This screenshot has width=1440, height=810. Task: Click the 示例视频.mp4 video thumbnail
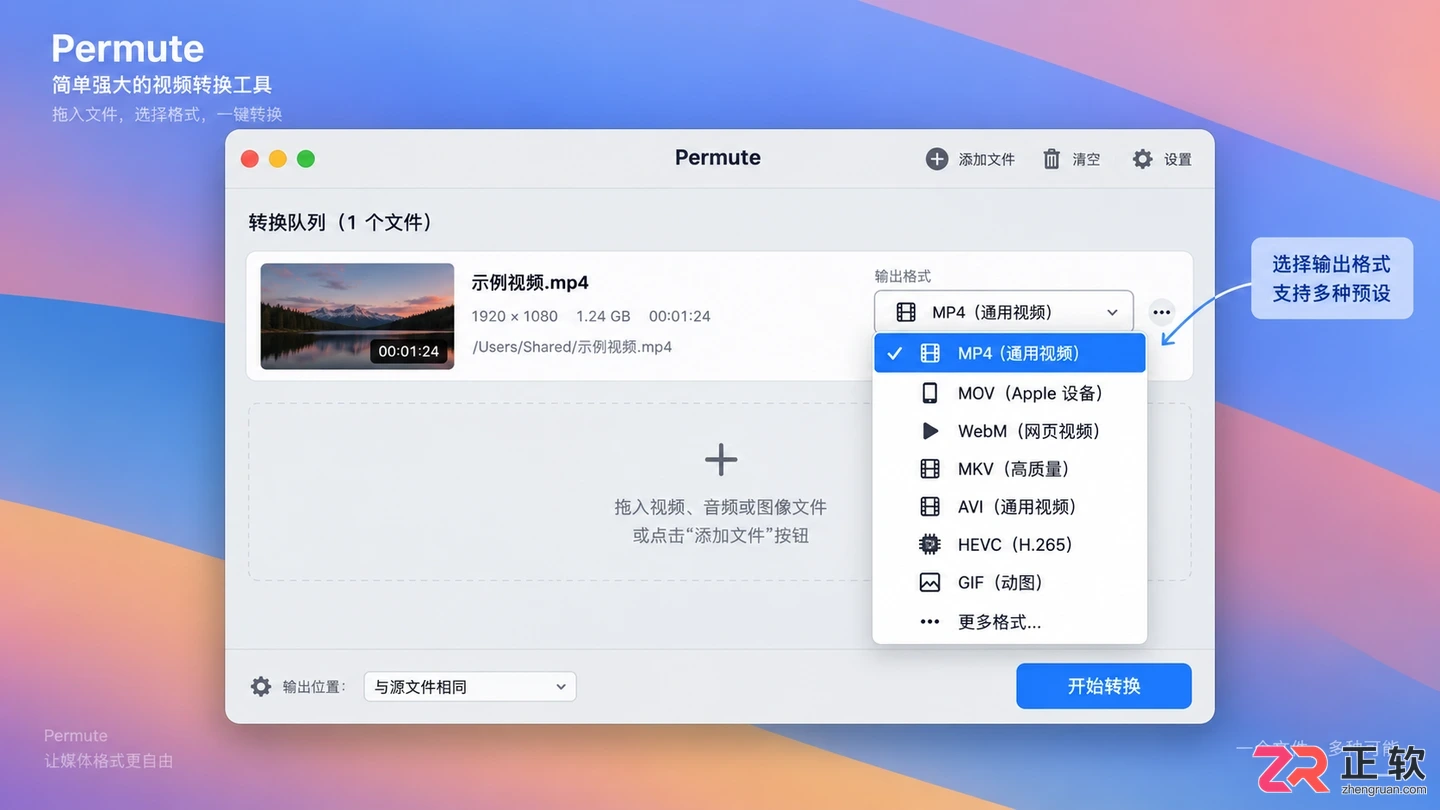pyautogui.click(x=357, y=316)
